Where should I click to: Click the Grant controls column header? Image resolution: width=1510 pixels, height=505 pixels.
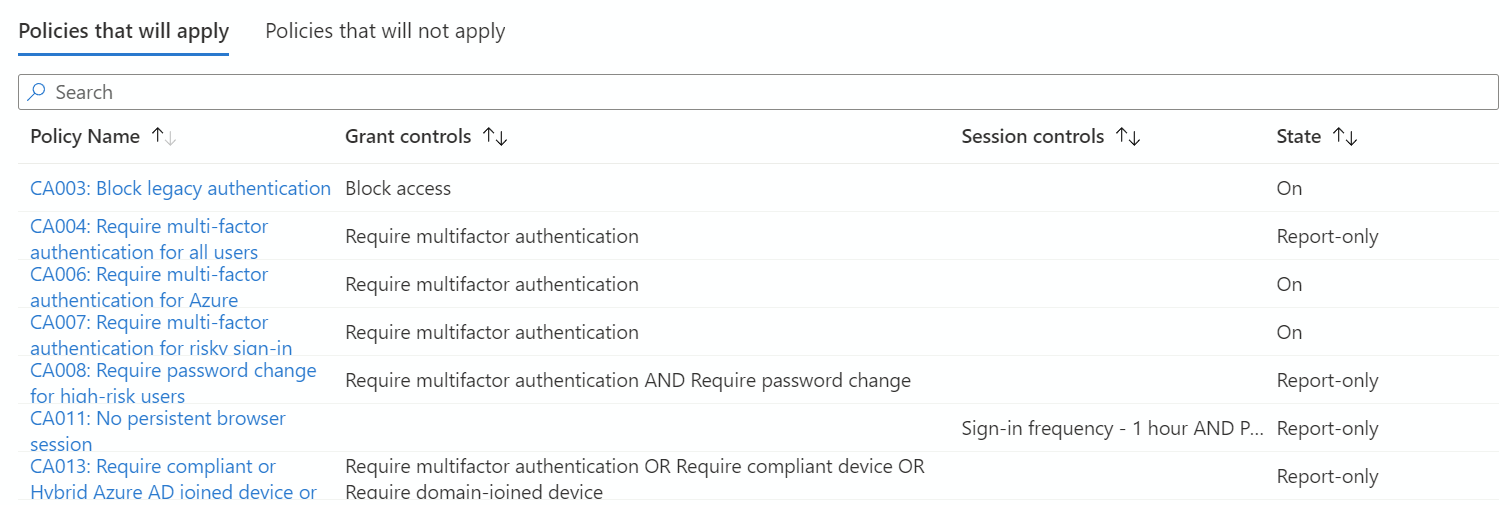[408, 136]
